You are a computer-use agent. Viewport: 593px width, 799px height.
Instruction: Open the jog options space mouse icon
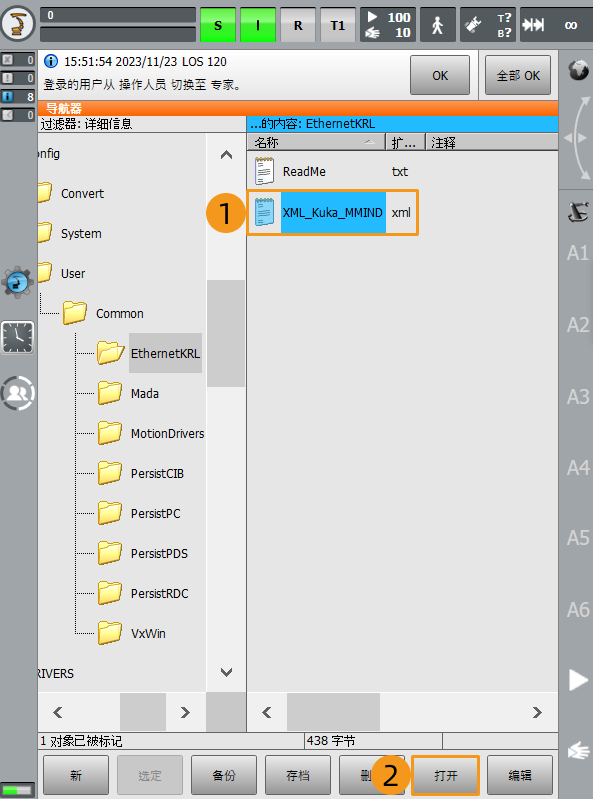coord(474,25)
